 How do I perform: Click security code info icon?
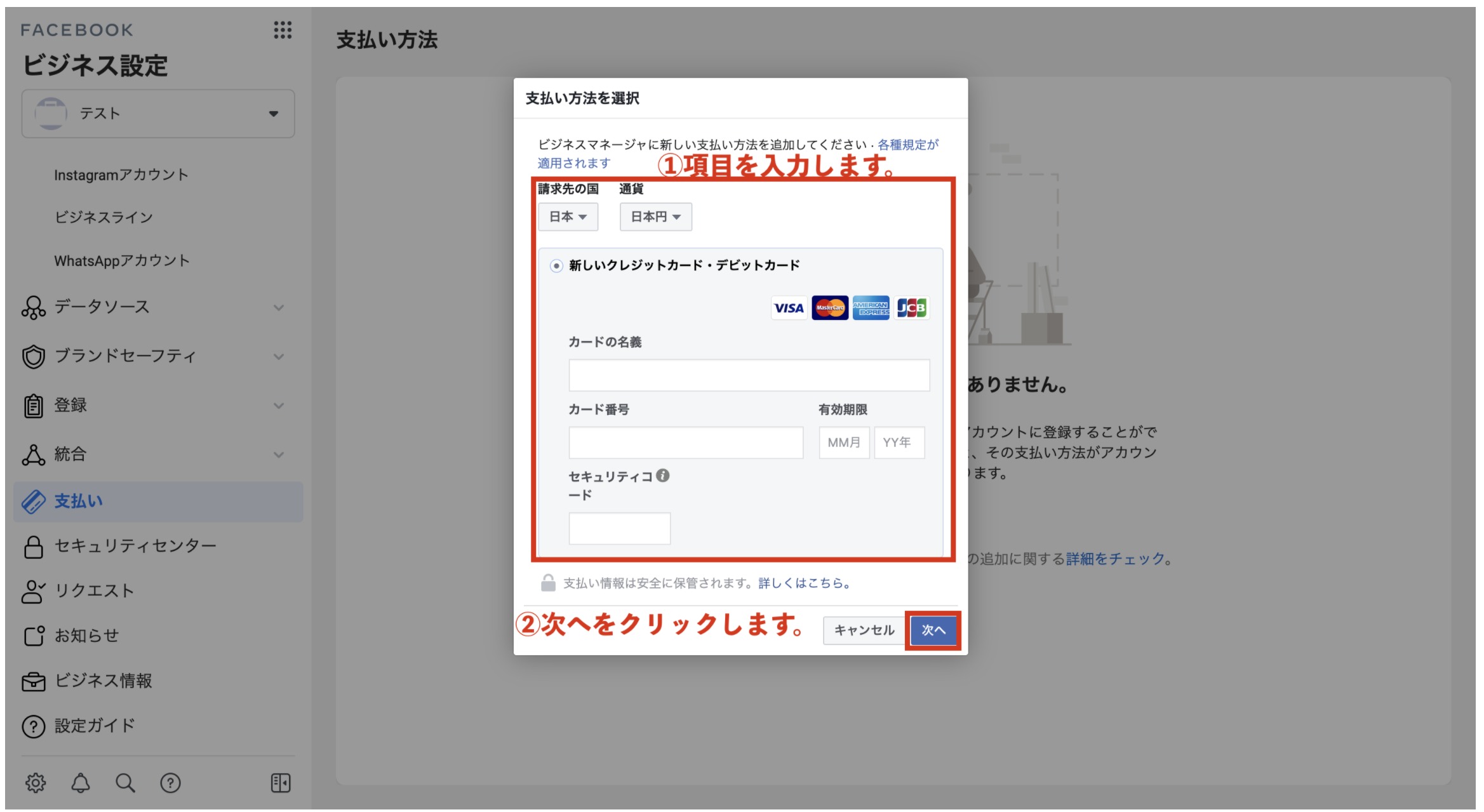(x=662, y=476)
